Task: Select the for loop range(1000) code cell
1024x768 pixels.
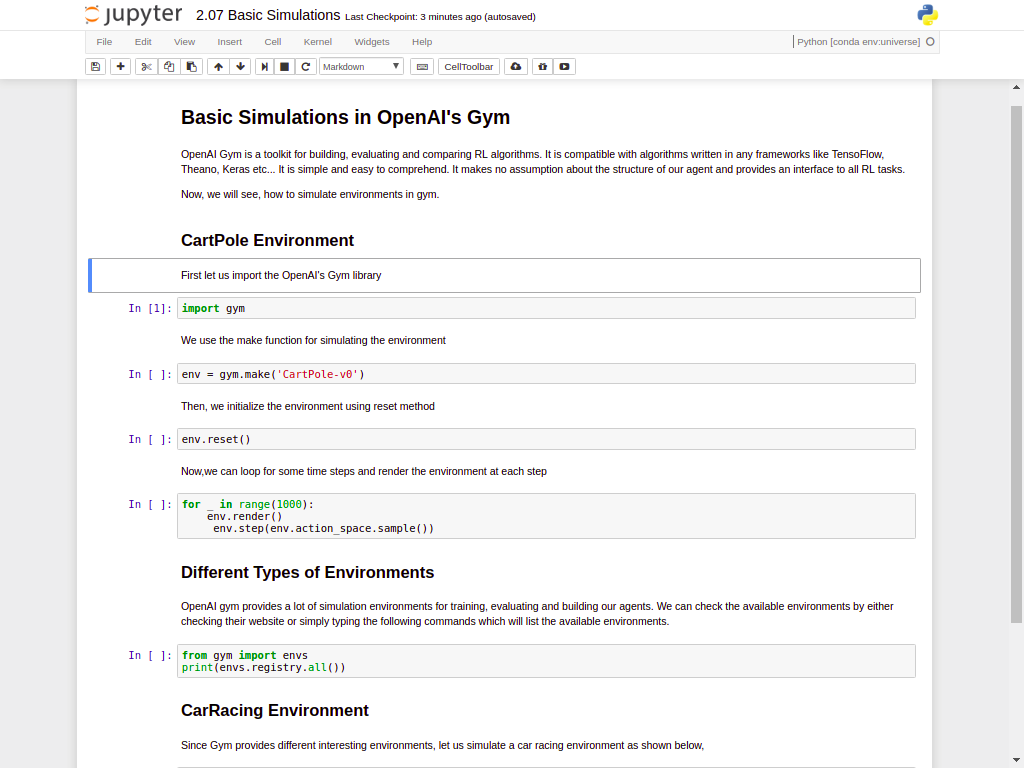Action: point(546,516)
